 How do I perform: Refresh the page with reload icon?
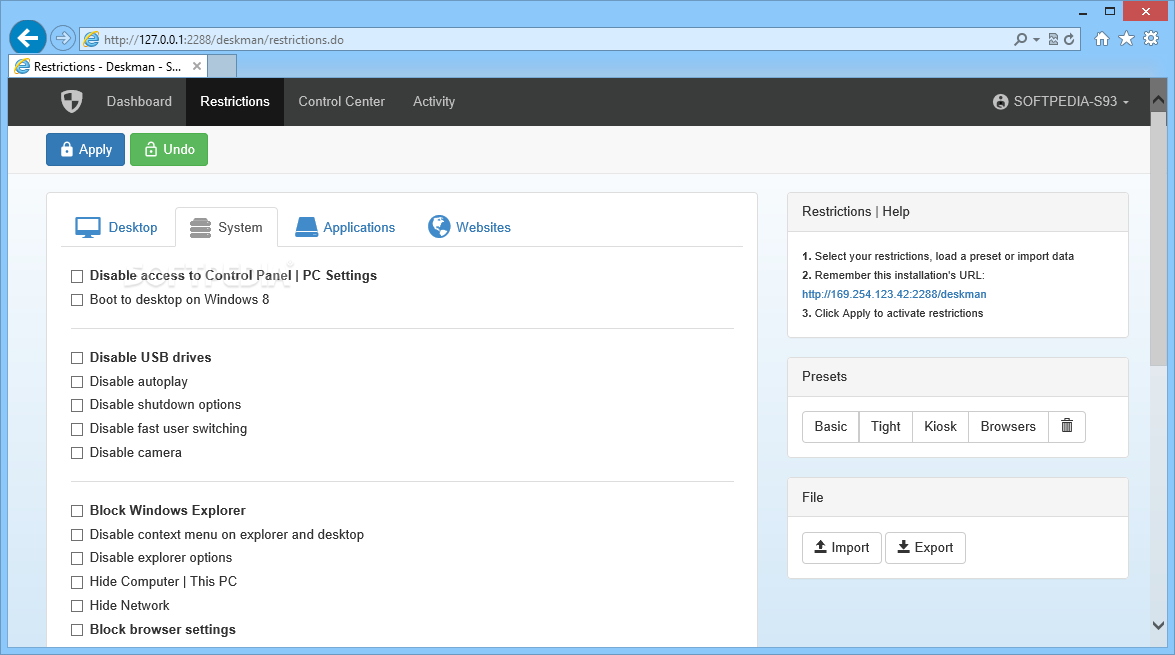(1069, 39)
